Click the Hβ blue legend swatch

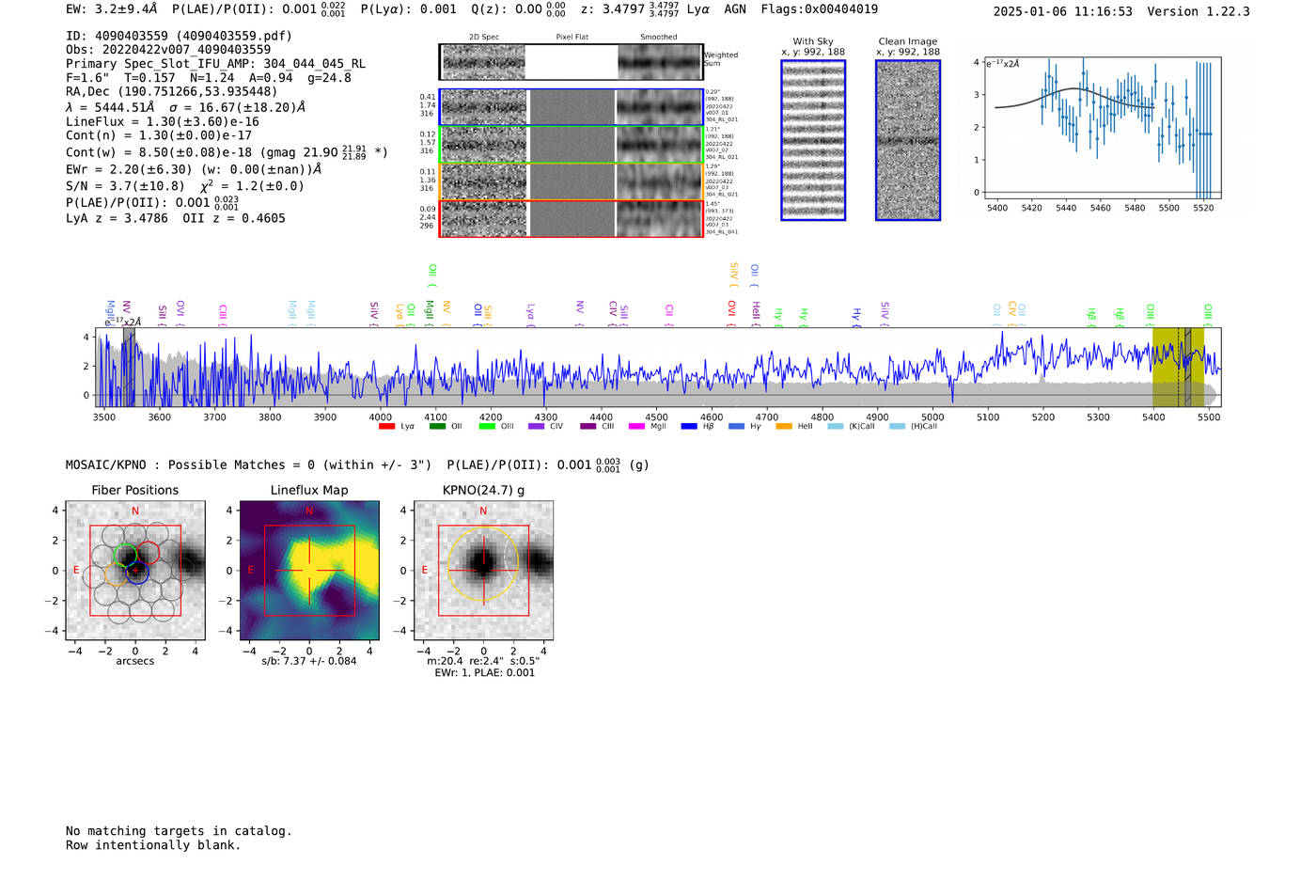tap(689, 427)
